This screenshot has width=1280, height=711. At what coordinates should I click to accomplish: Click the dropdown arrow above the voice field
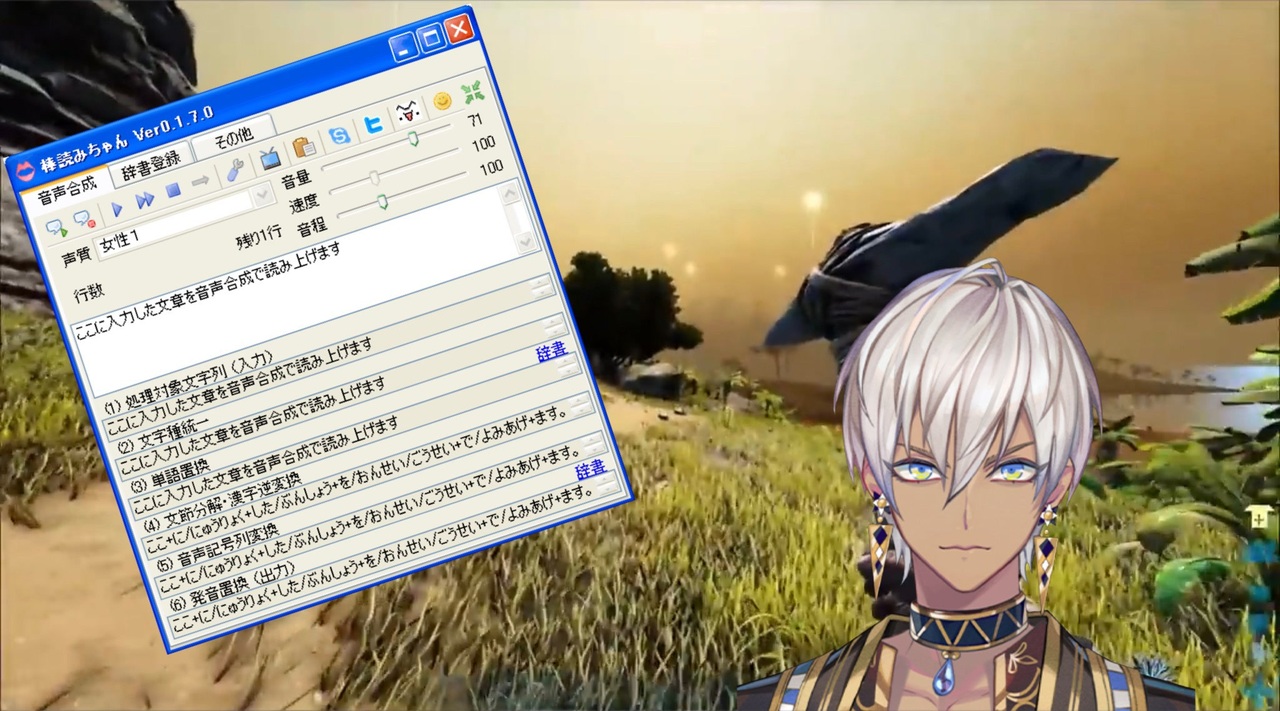click(264, 196)
